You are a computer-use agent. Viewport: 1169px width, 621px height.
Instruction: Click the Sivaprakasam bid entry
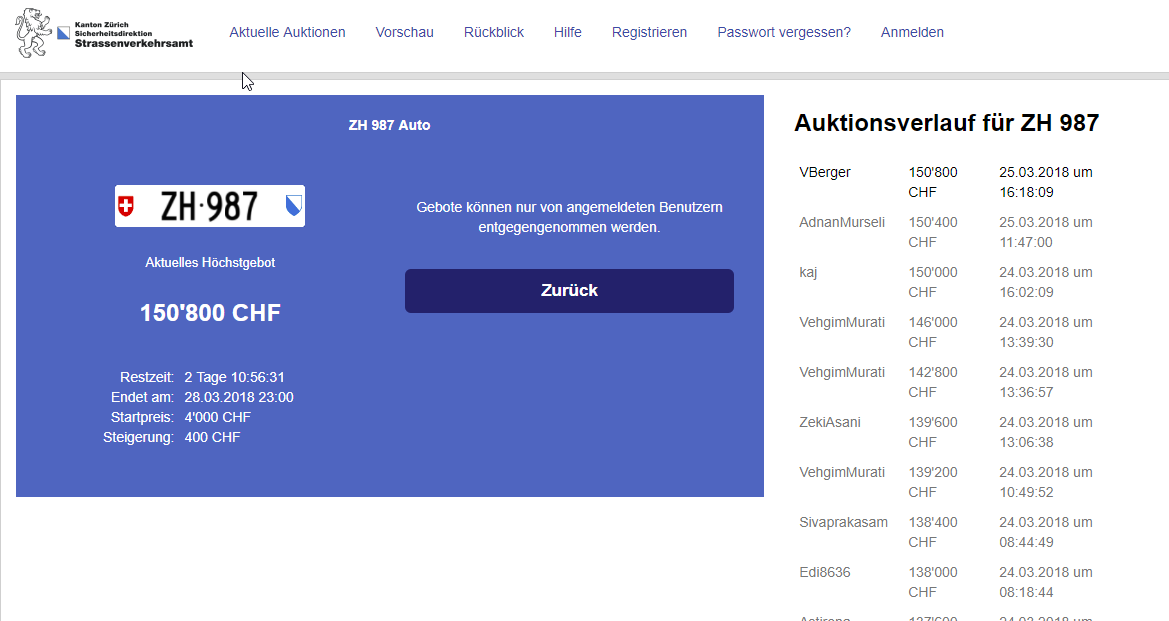click(843, 522)
